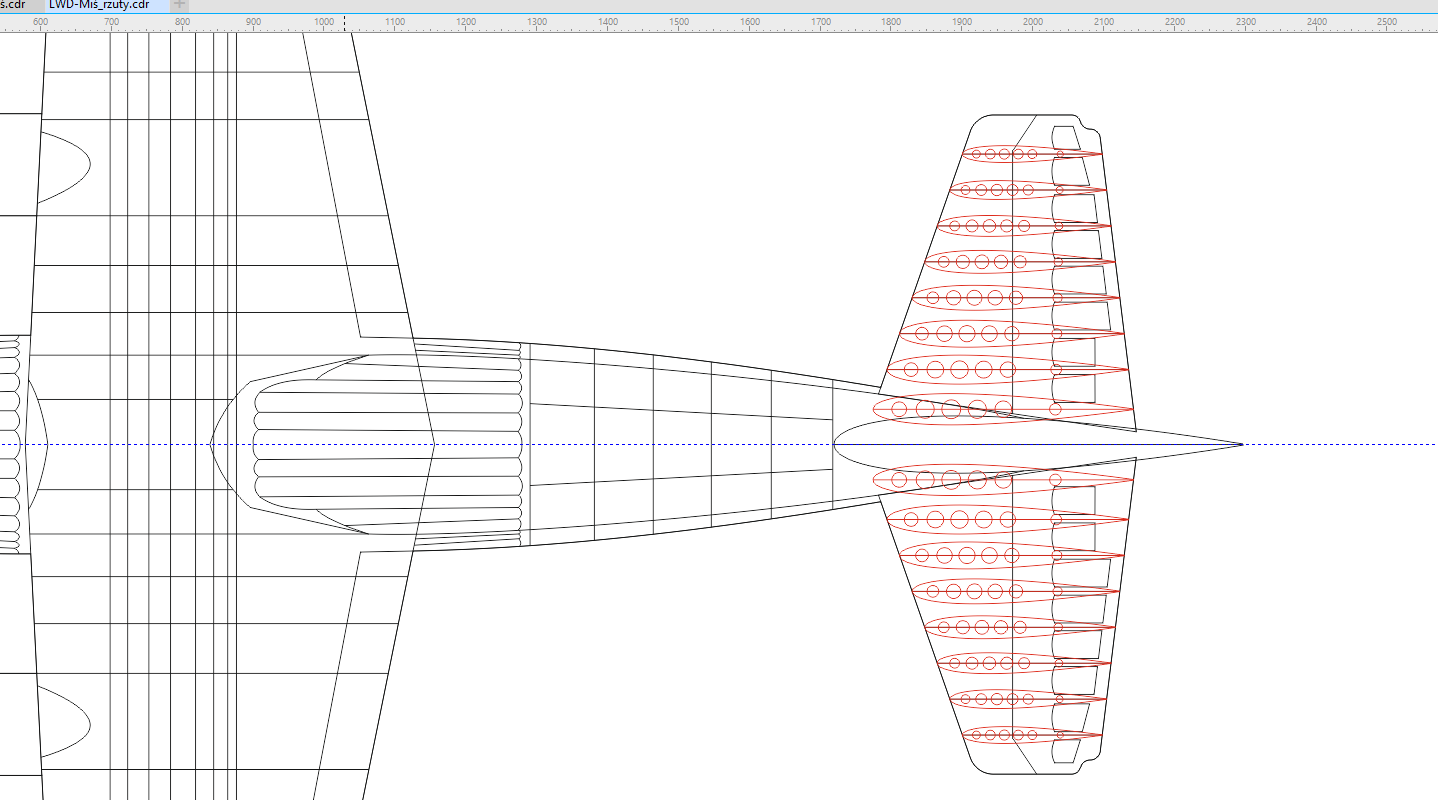This screenshot has width=1438, height=800.
Task: Select the bottommost red rib profile in lower stabilizer
Action: [x=1032, y=735]
